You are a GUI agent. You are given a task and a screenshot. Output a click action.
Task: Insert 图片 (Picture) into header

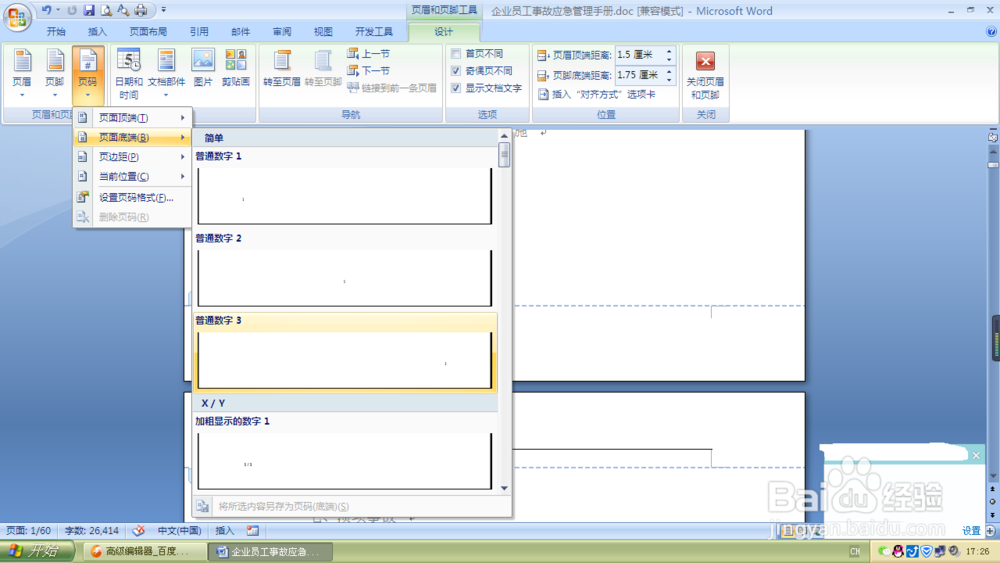click(203, 68)
